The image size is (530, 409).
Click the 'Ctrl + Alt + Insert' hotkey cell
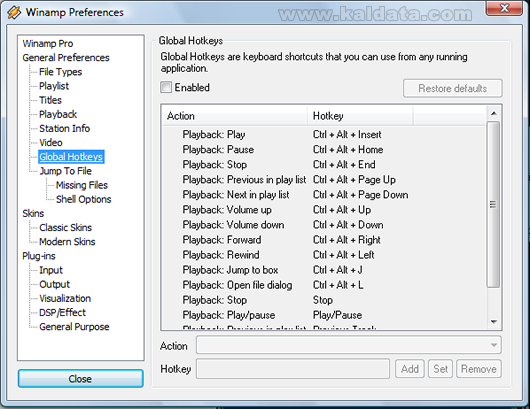point(347,135)
